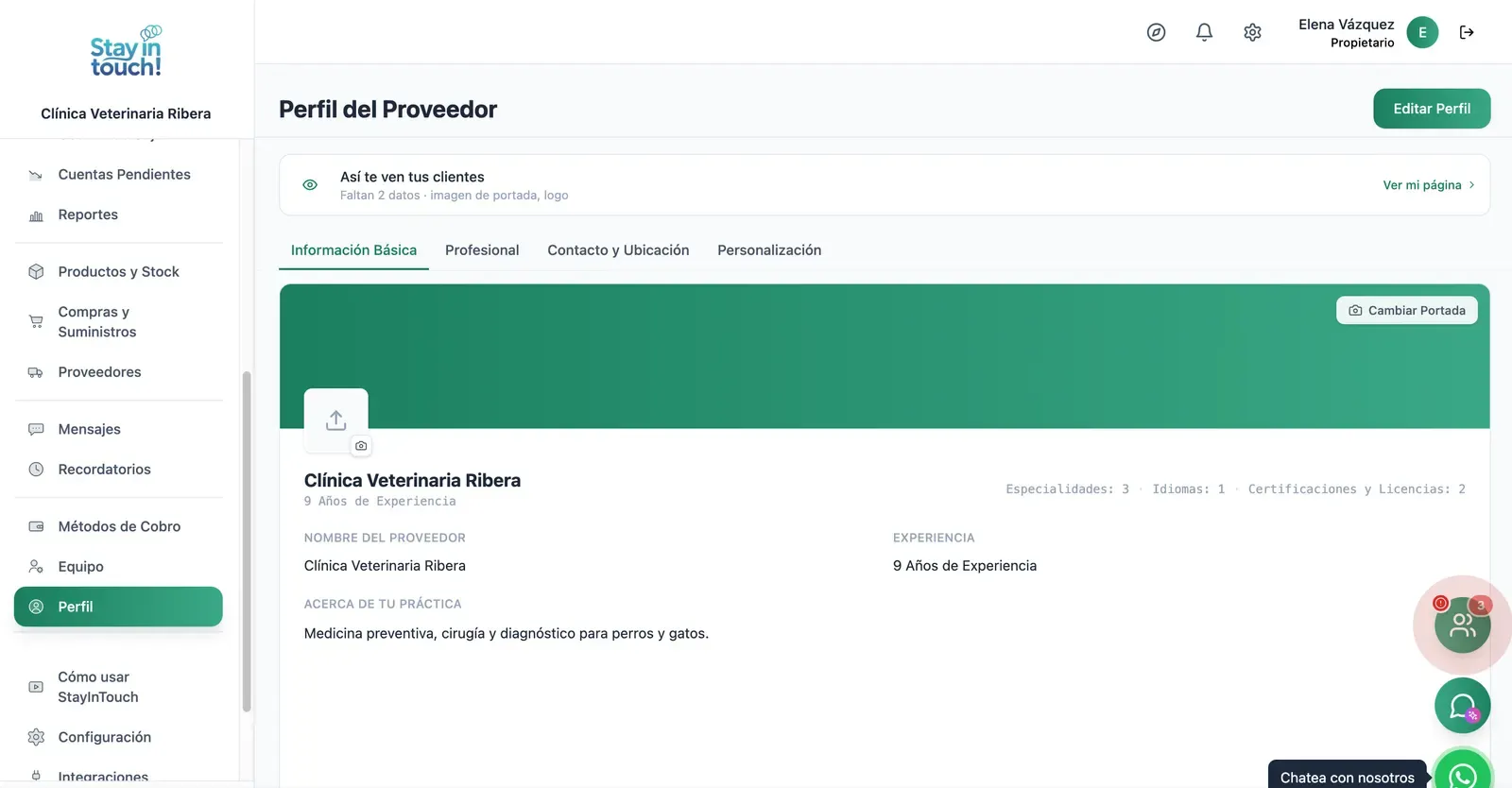Open Compras y Suministros
Screen dimensions: 1512x788
(x=119, y=321)
